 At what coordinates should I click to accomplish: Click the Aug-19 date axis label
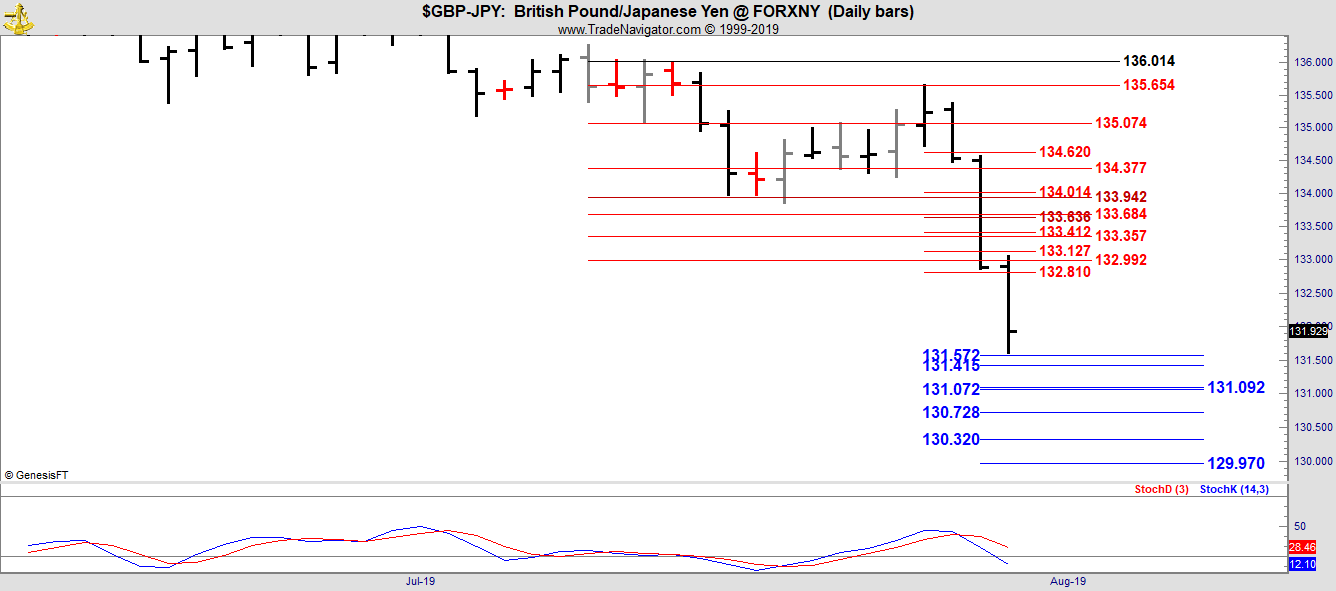coord(1068,580)
